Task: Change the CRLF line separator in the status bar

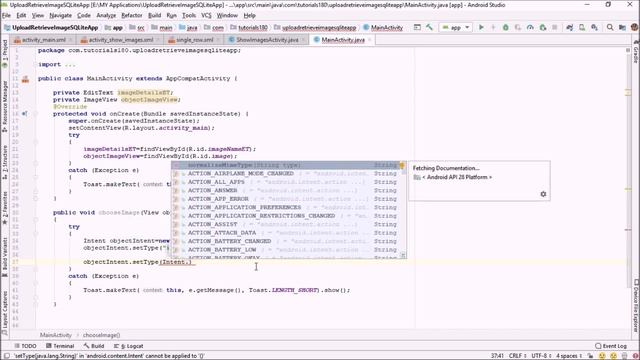Action: coord(517,356)
